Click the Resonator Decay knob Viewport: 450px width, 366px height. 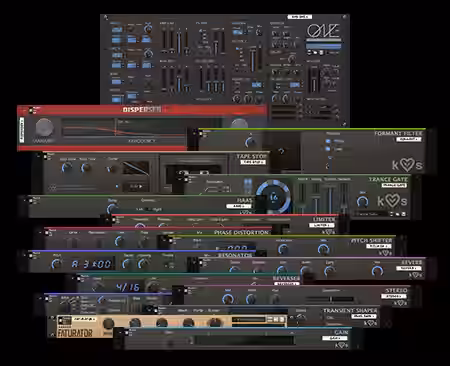pos(127,264)
